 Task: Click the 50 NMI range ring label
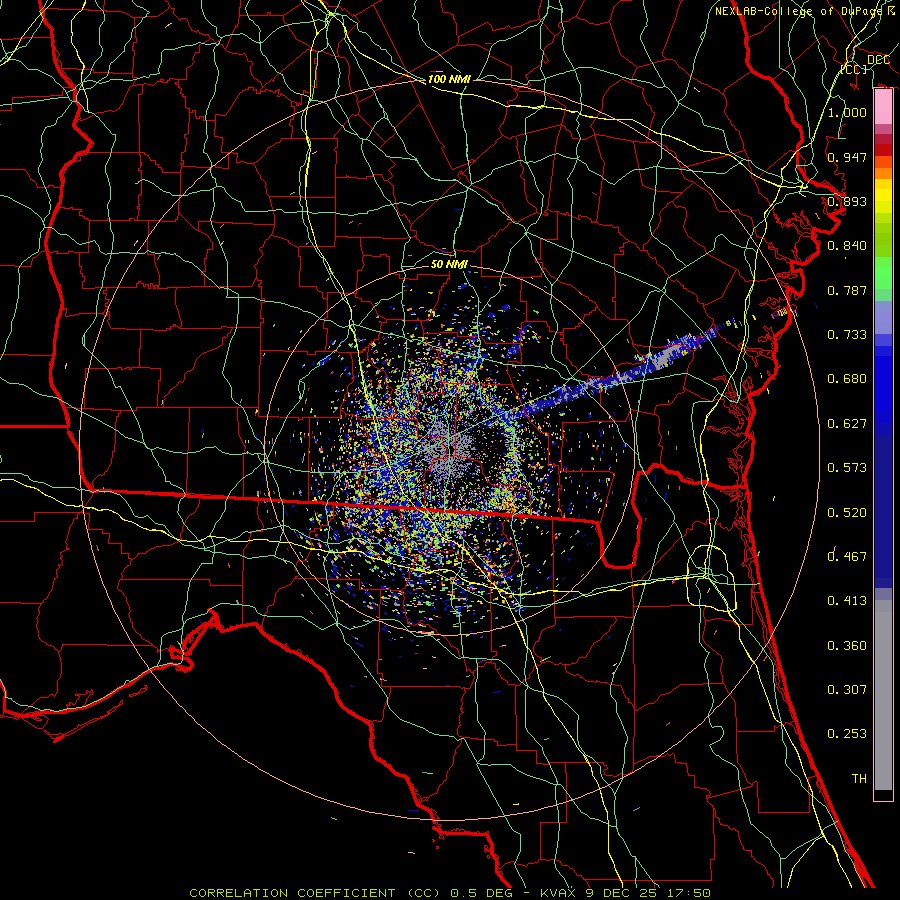[x=449, y=265]
